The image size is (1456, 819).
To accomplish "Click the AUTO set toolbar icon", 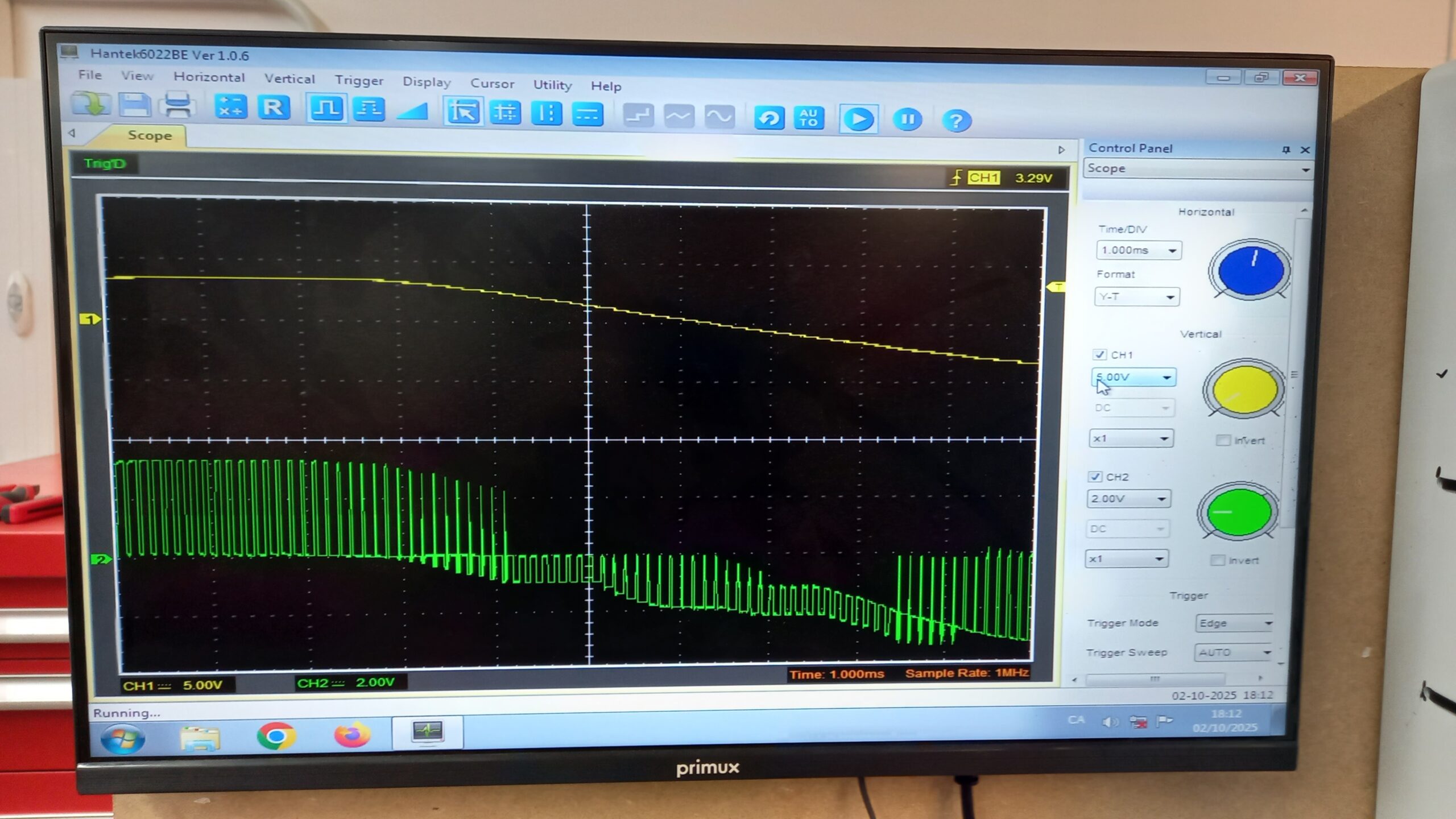I will [808, 118].
